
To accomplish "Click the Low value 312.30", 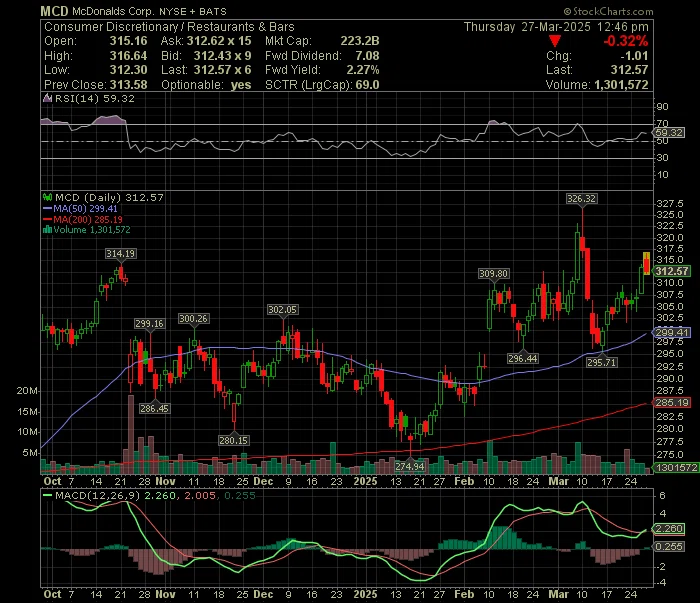I will tap(129, 70).
